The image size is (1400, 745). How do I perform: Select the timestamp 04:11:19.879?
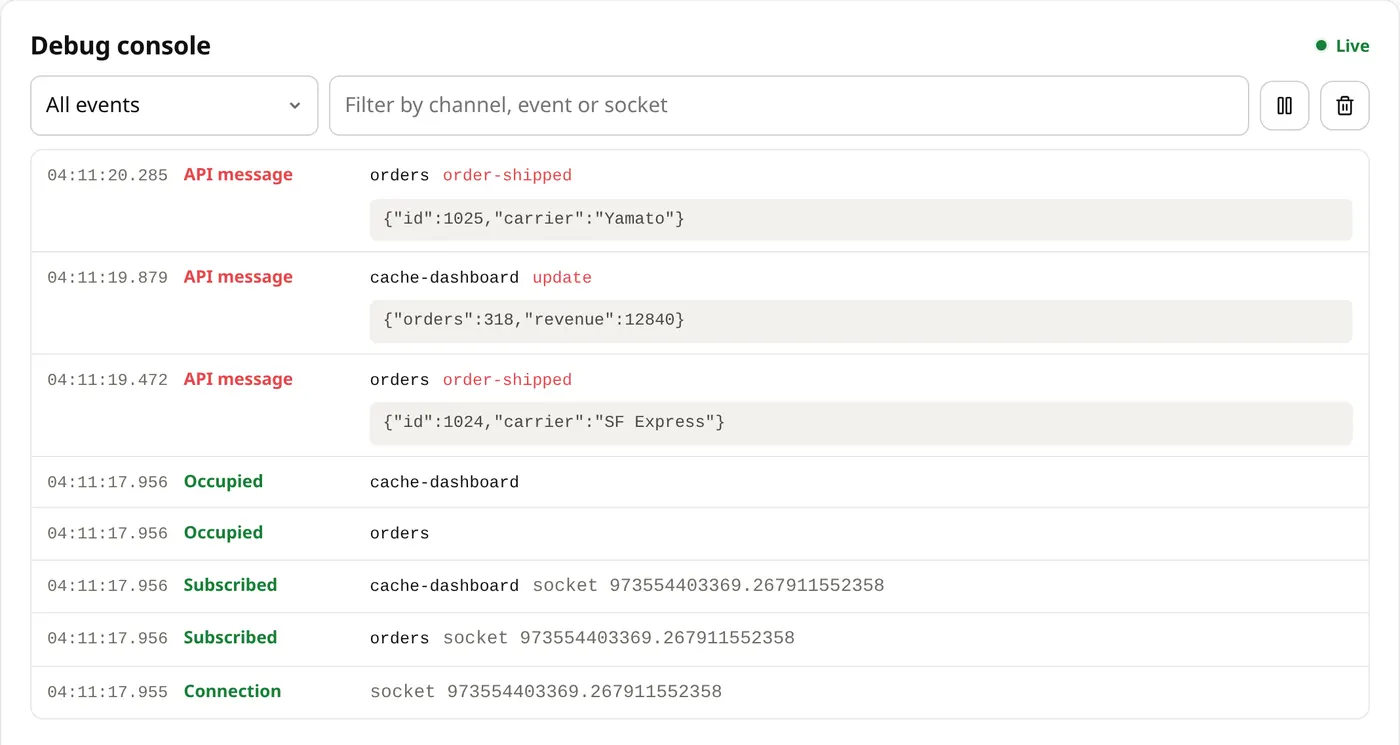coord(107,277)
